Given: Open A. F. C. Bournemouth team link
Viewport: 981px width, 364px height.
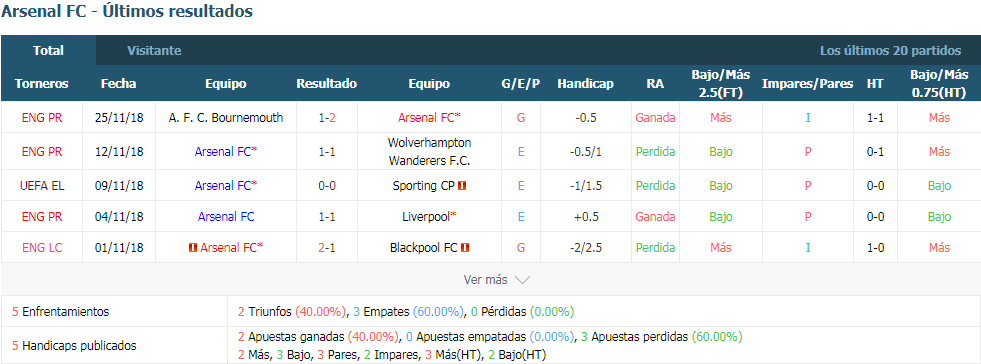Looking at the screenshot, I should [x=226, y=117].
